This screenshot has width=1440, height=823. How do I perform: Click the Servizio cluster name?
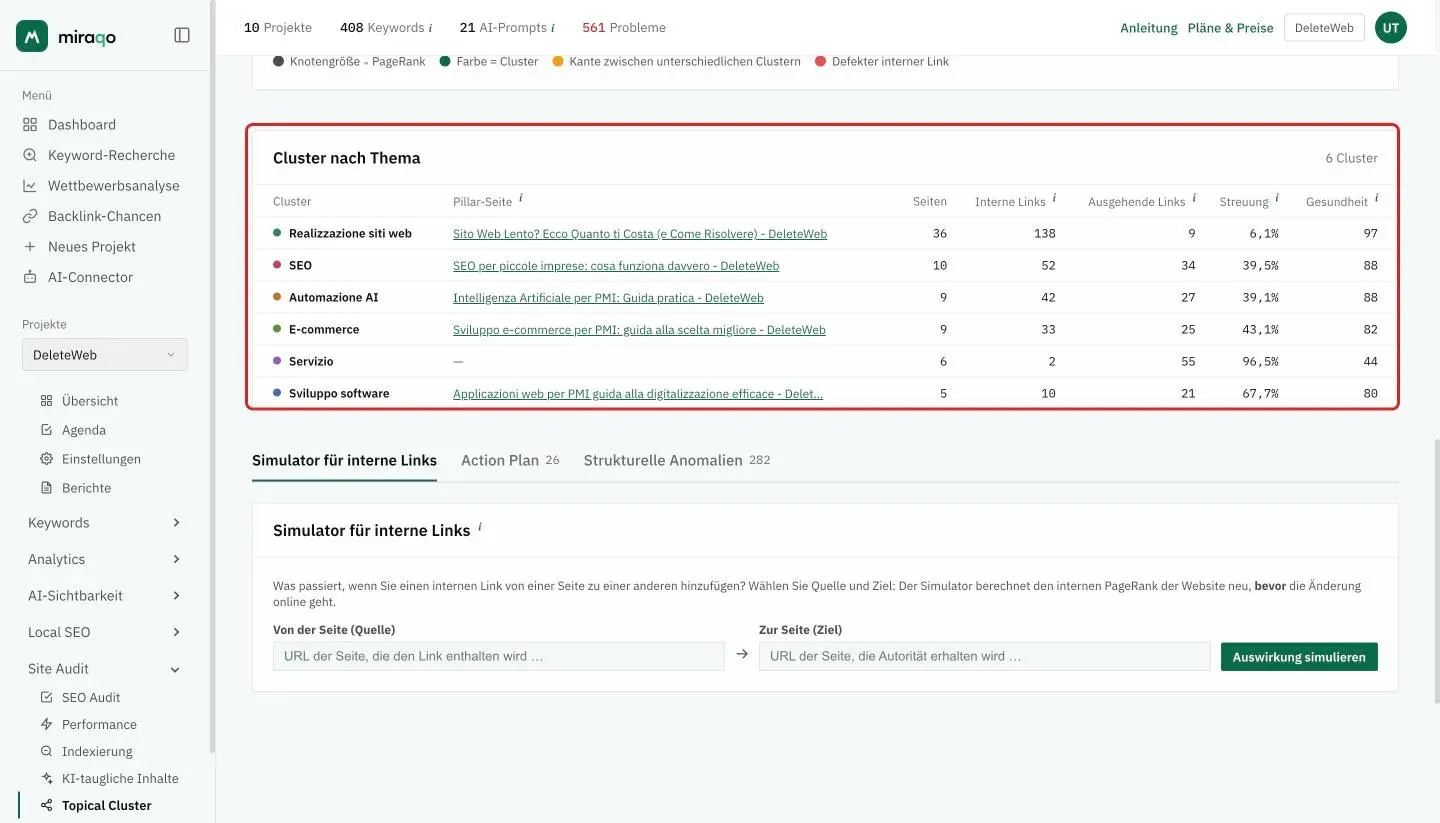(x=311, y=362)
